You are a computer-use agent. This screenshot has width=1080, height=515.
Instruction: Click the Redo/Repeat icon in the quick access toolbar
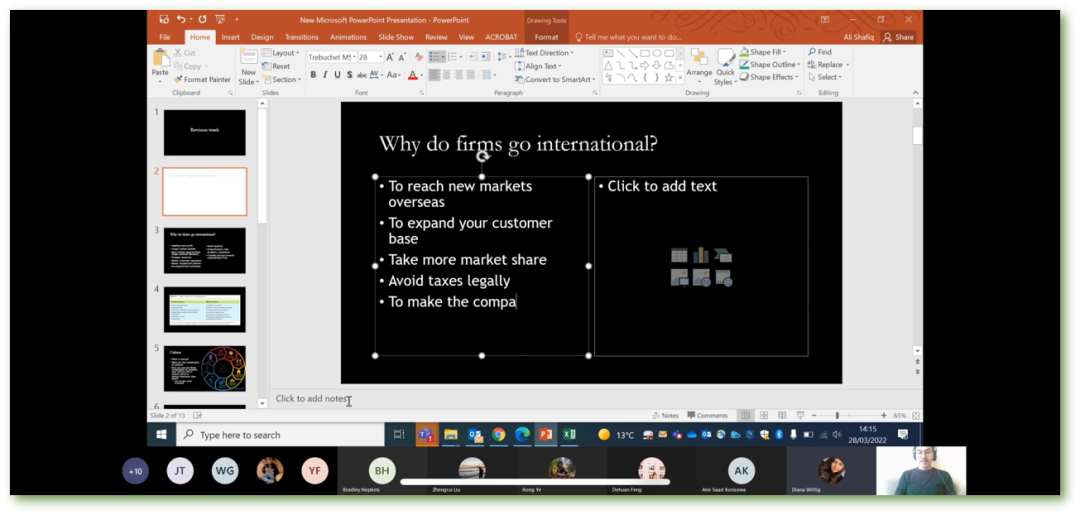click(x=202, y=19)
